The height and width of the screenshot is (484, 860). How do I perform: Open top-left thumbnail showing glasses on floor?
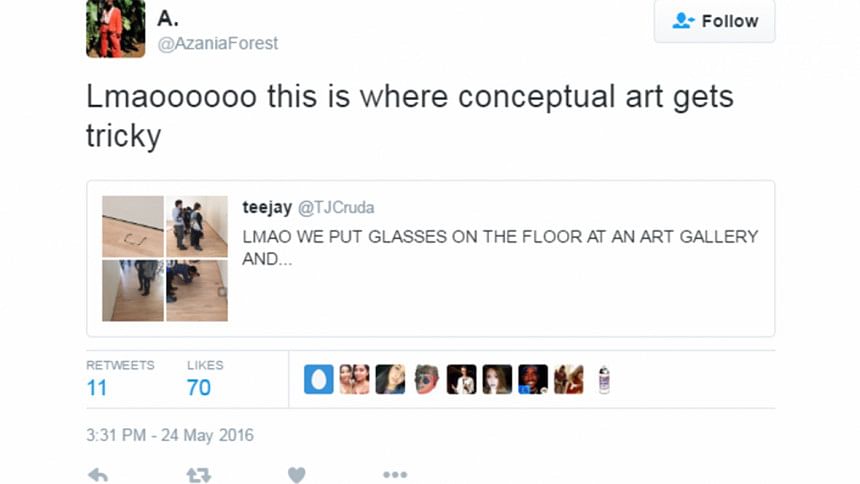[132, 226]
